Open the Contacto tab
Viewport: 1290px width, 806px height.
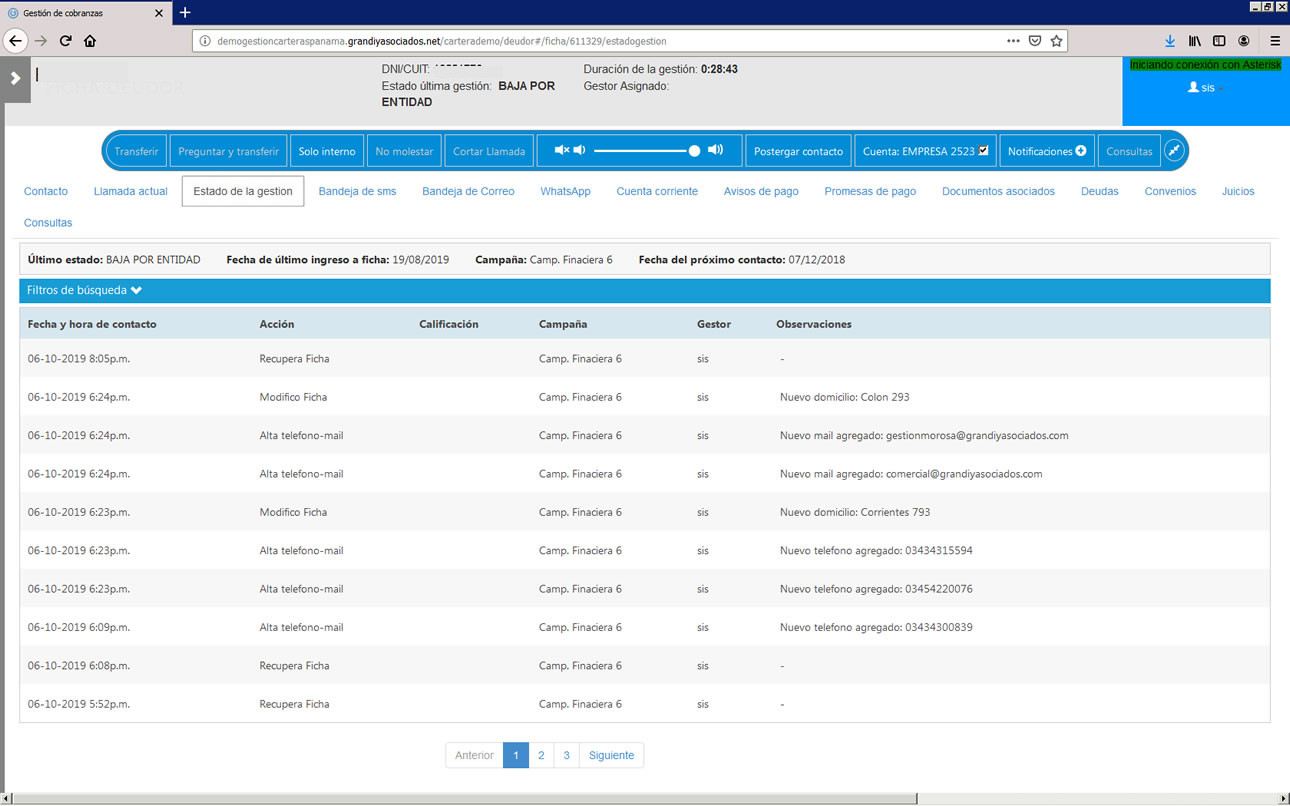click(x=46, y=191)
